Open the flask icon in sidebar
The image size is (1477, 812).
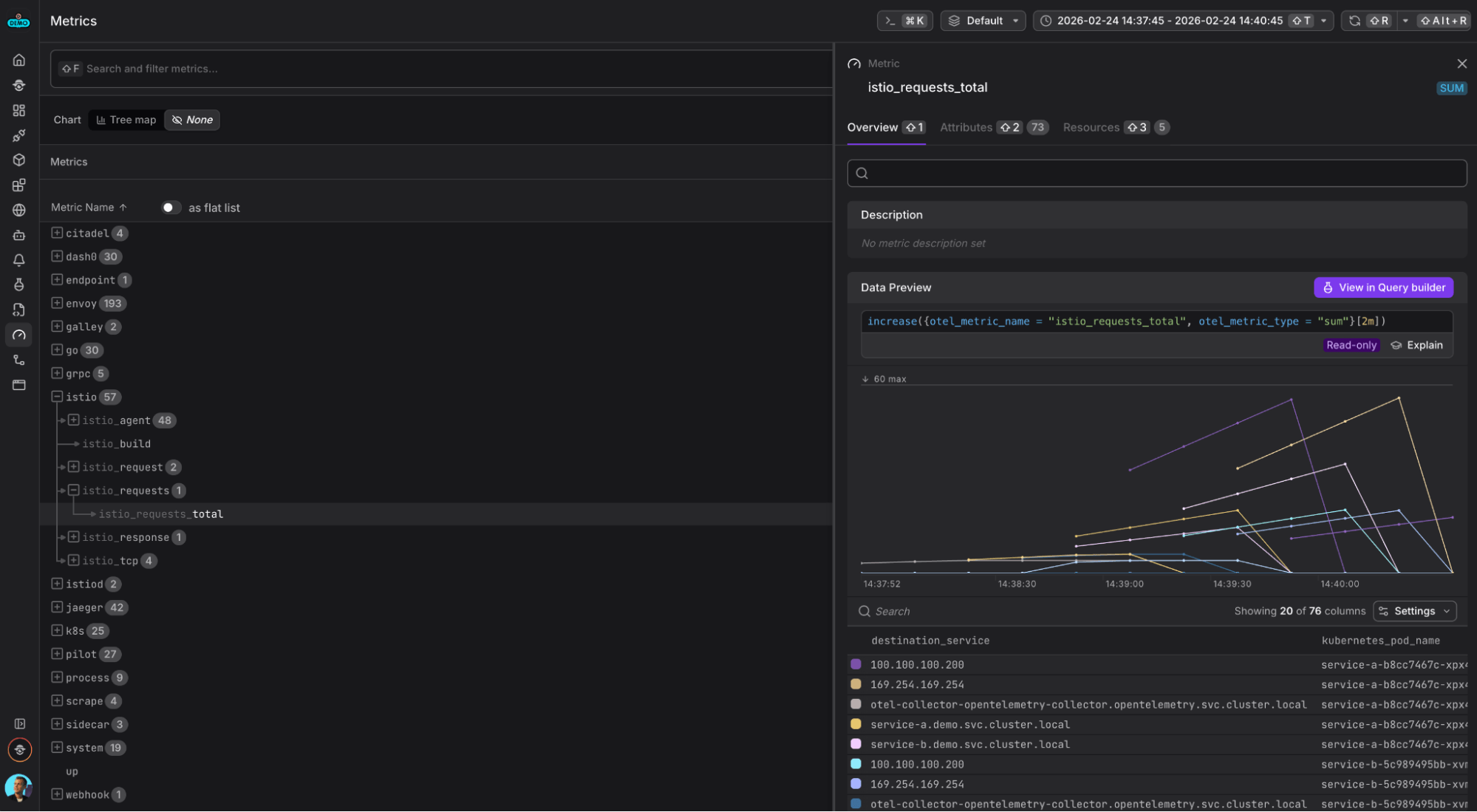click(19, 284)
